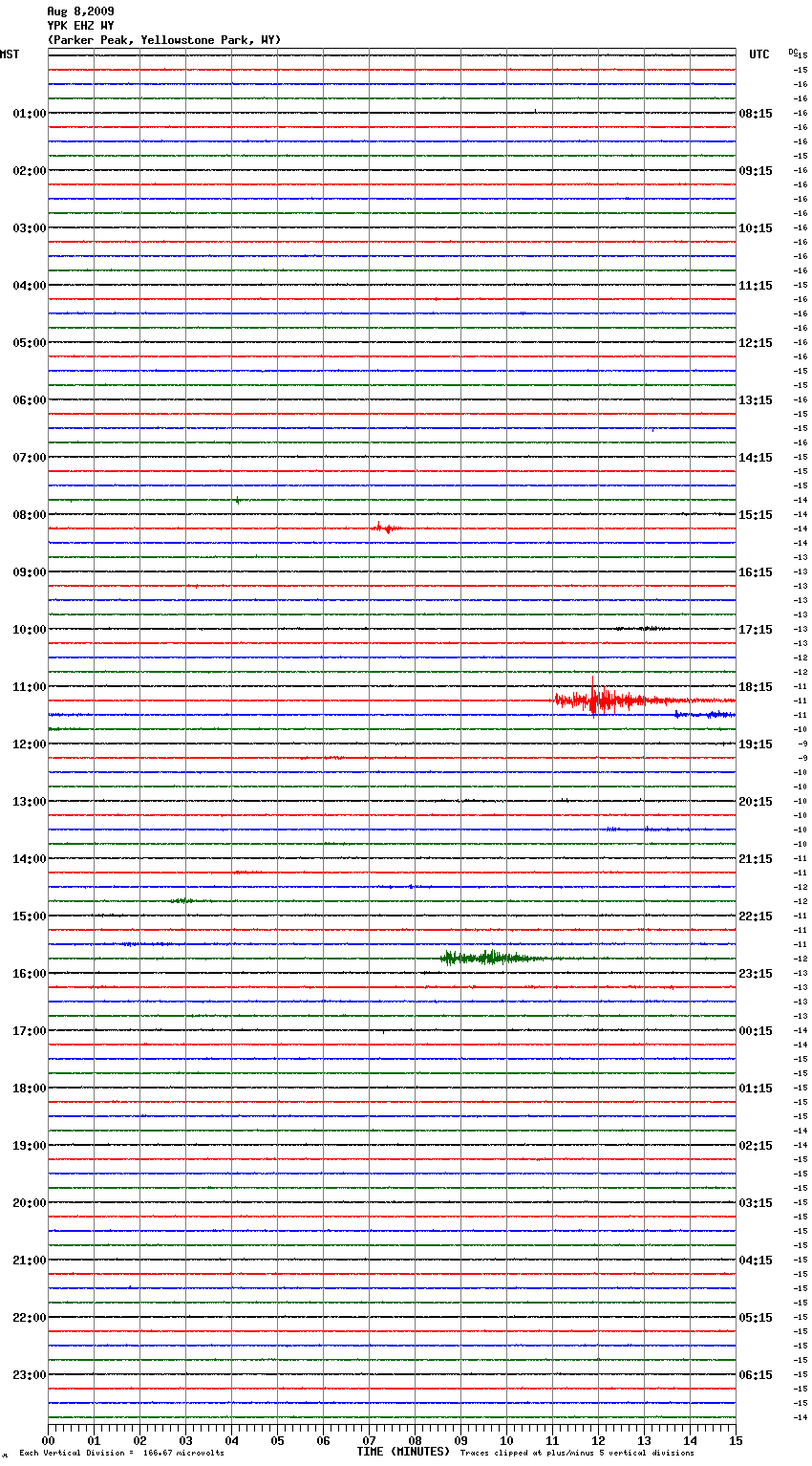Viewport: 812px width, 1466px height.
Task: Click the blue noise burst after the red event
Action: pos(704,714)
